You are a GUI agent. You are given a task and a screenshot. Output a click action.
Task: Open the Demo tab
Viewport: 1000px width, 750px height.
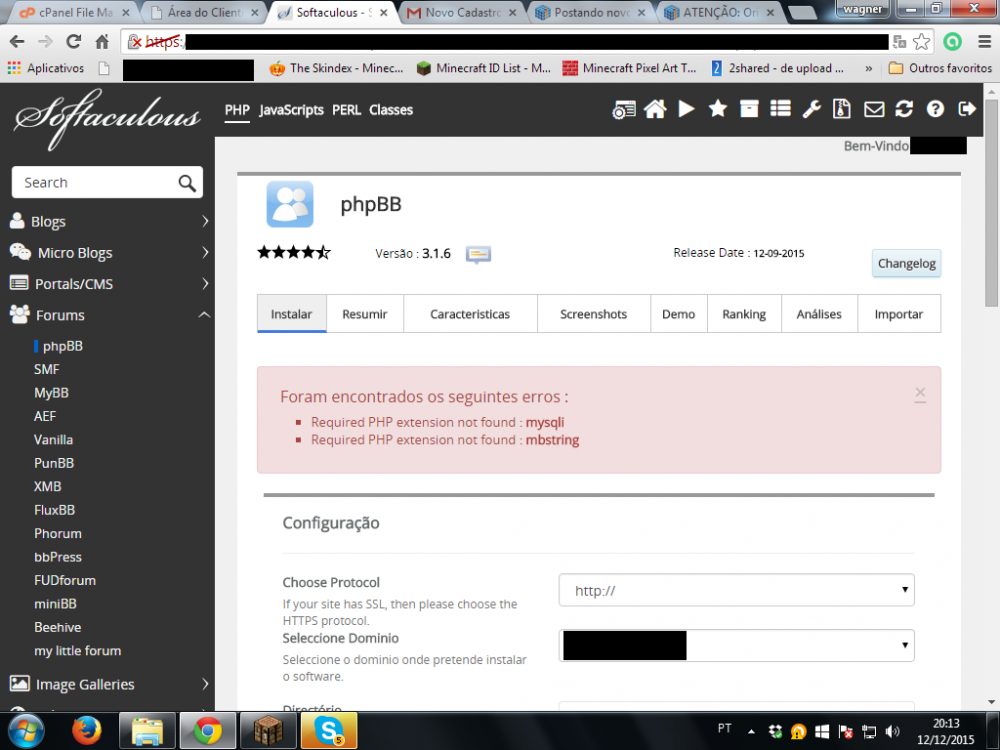(678, 314)
